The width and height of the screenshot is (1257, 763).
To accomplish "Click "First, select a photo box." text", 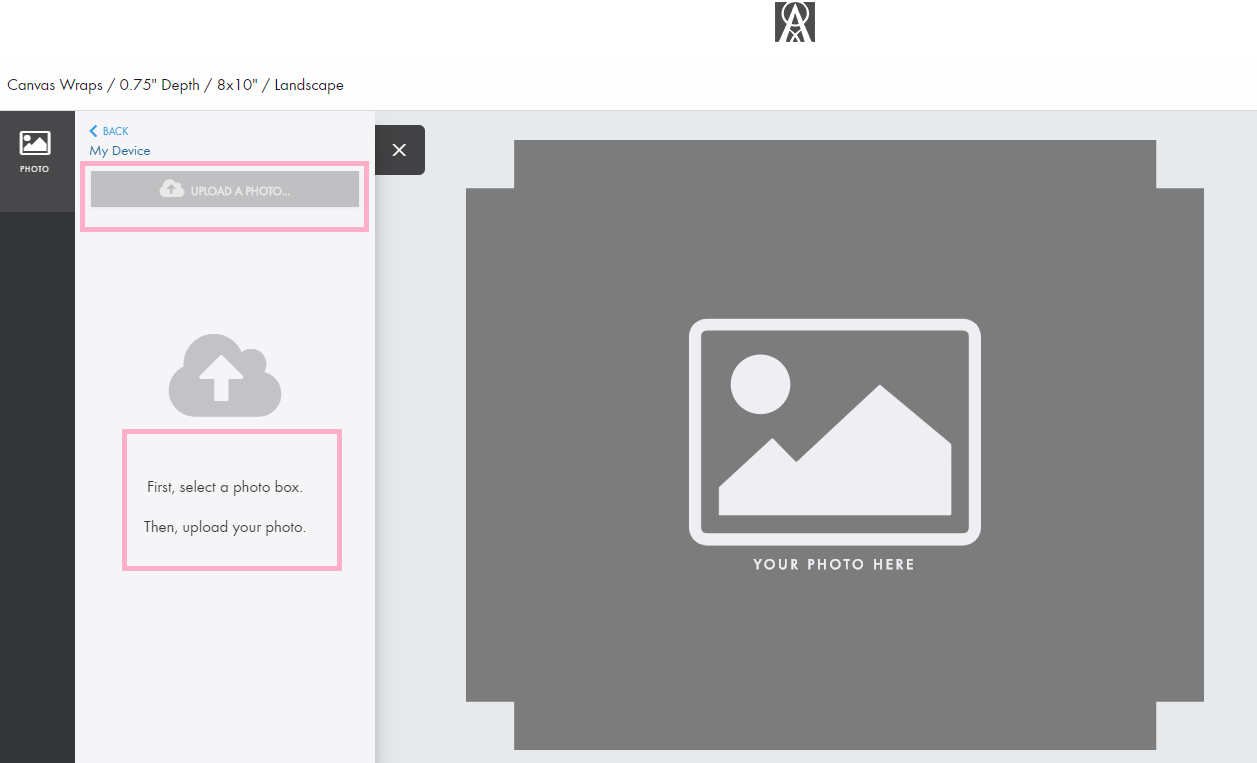I will (225, 487).
